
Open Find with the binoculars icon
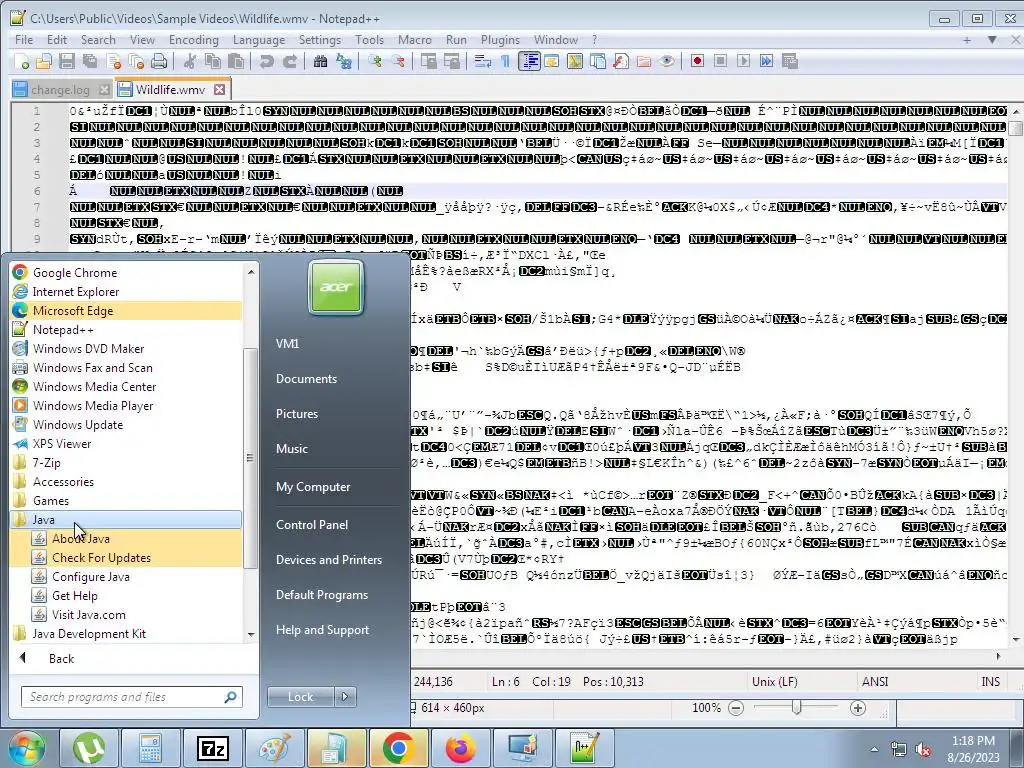tap(320, 61)
